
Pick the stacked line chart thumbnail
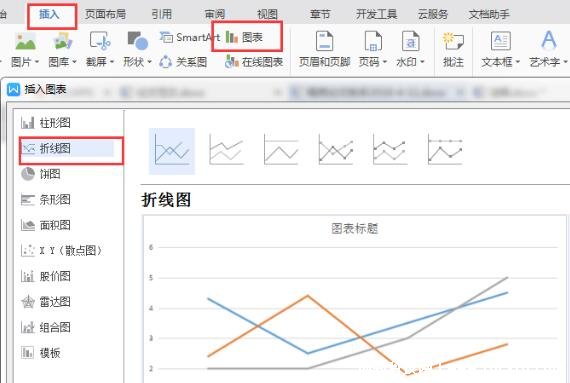tap(226, 150)
